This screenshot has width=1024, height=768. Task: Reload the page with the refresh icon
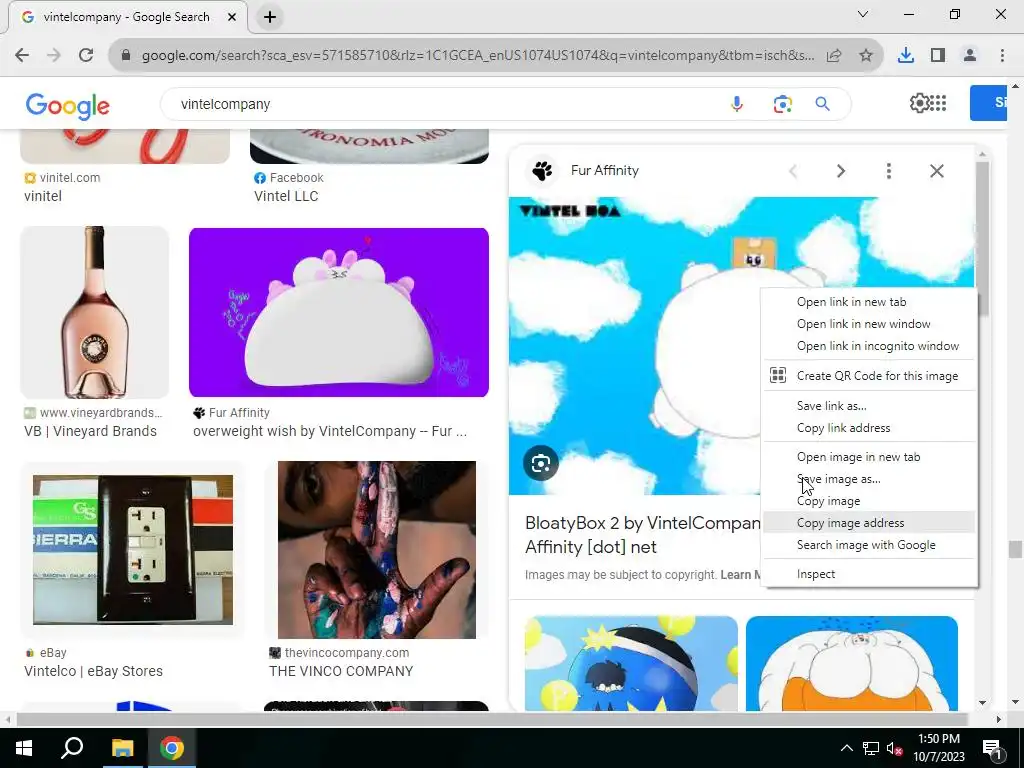86,56
